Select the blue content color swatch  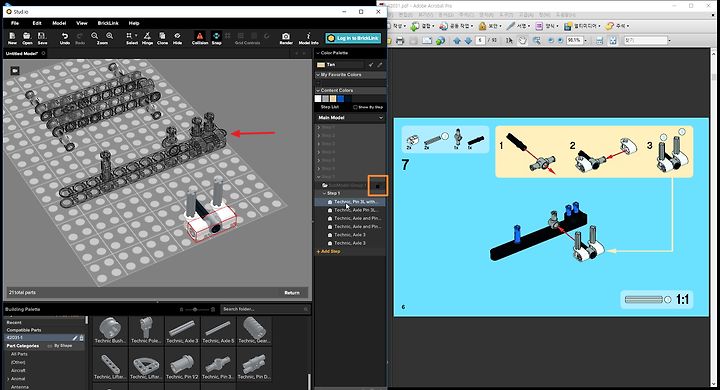pyautogui.click(x=340, y=99)
